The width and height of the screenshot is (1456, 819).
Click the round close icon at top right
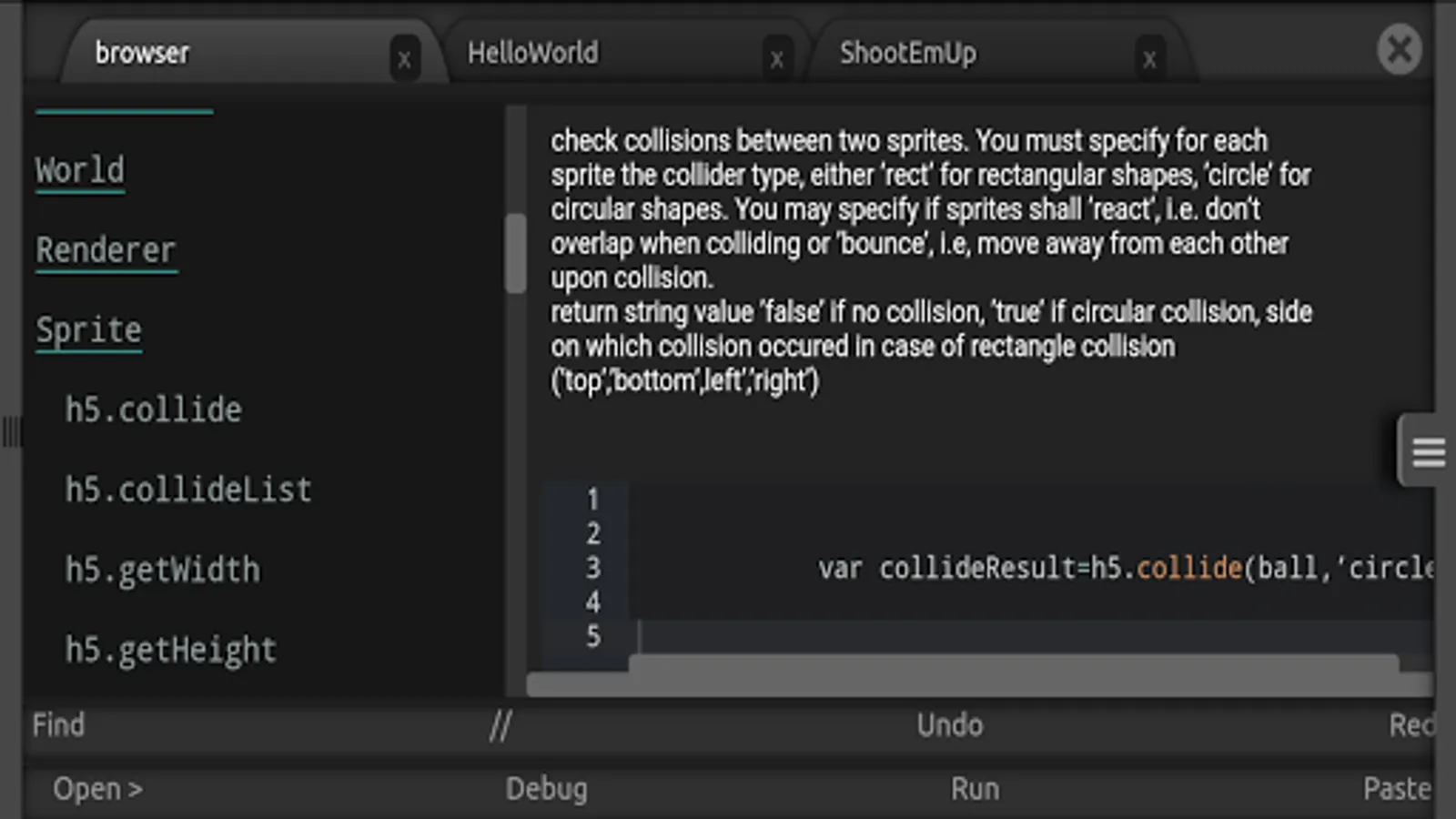(1399, 49)
